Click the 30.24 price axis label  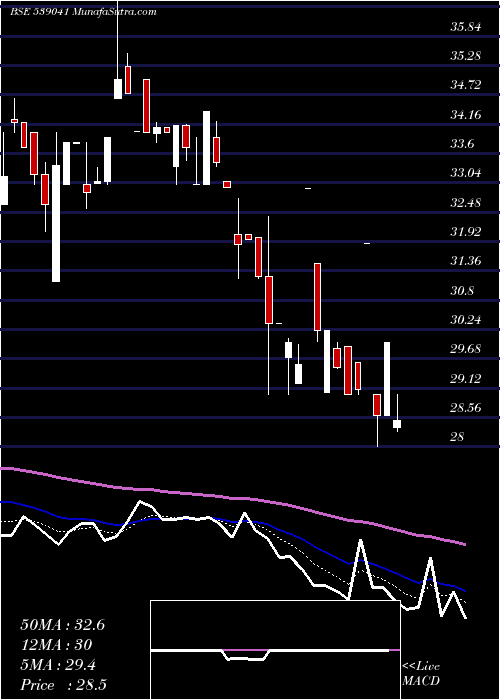point(466,320)
